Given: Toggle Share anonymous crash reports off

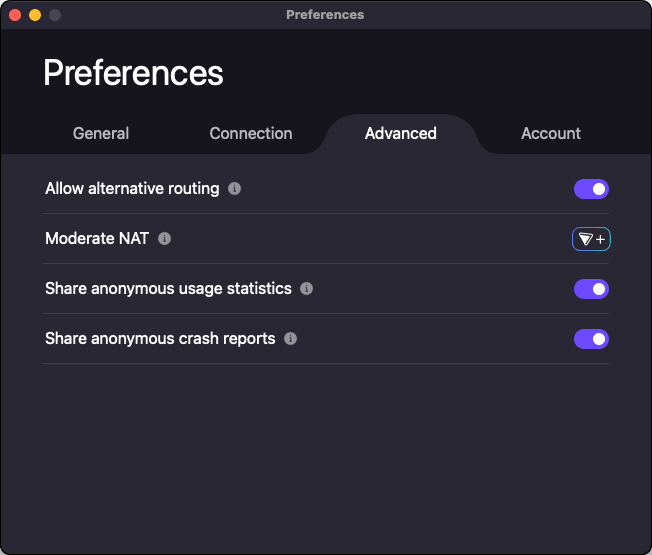Looking at the screenshot, I should pyautogui.click(x=591, y=339).
